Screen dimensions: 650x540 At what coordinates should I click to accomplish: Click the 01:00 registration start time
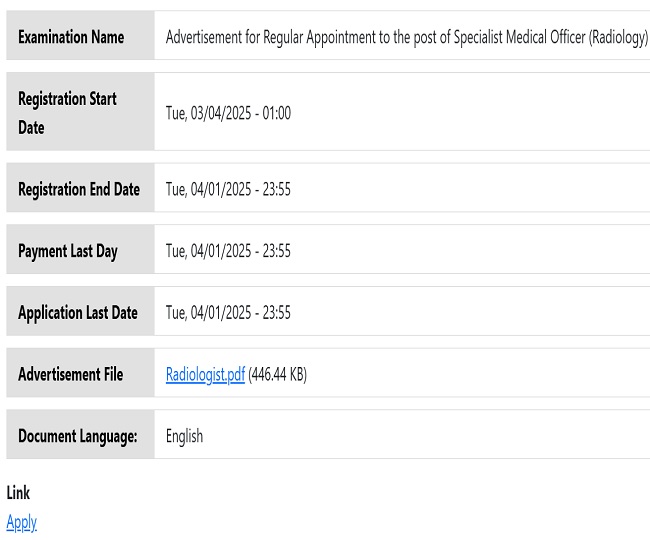point(276,113)
